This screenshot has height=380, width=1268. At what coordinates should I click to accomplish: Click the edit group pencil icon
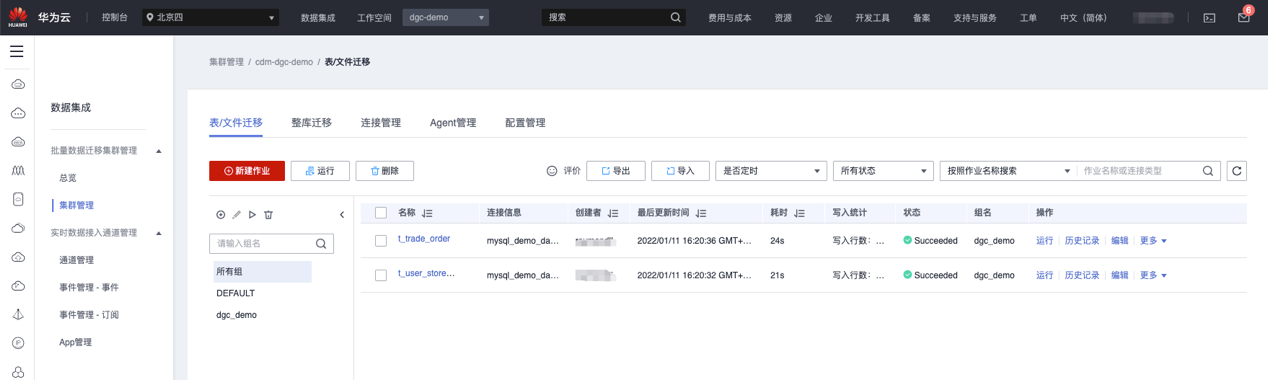(x=237, y=215)
